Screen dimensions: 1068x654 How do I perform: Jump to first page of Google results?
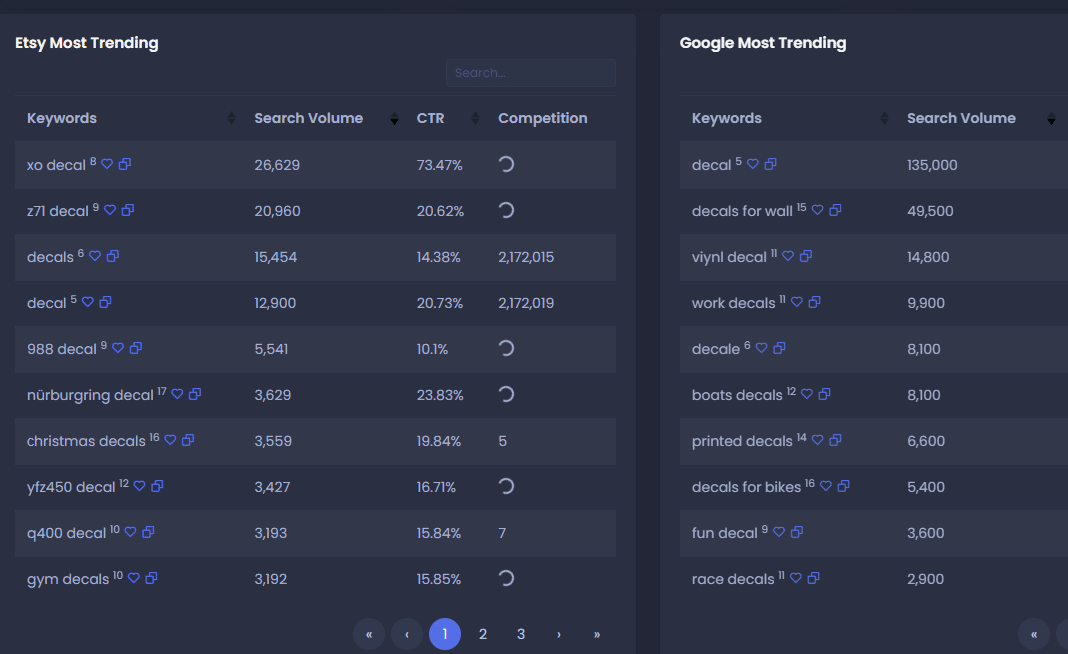tap(1034, 634)
